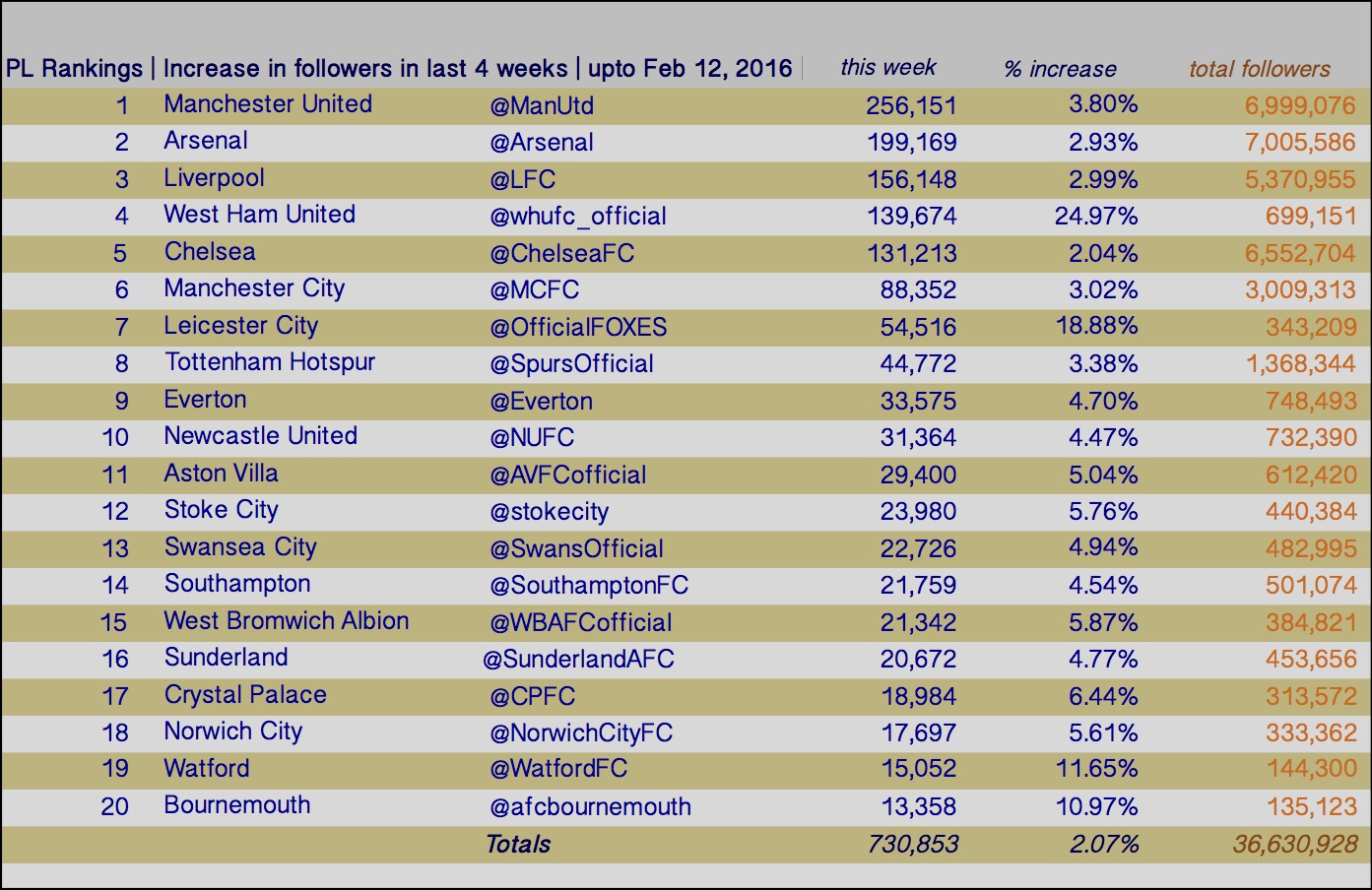Viewport: 1372px width, 890px height.
Task: Select the '% increase' column header
Action: pyautogui.click(x=1061, y=69)
